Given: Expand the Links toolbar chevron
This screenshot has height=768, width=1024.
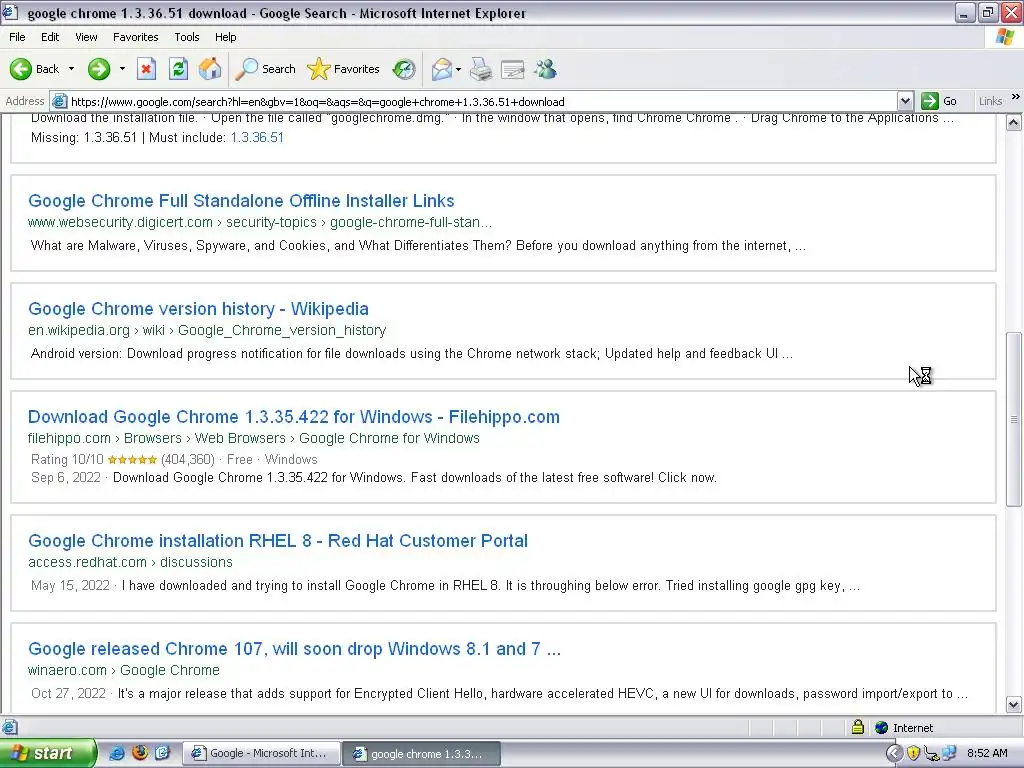Looking at the screenshot, I should tap(1016, 97).
